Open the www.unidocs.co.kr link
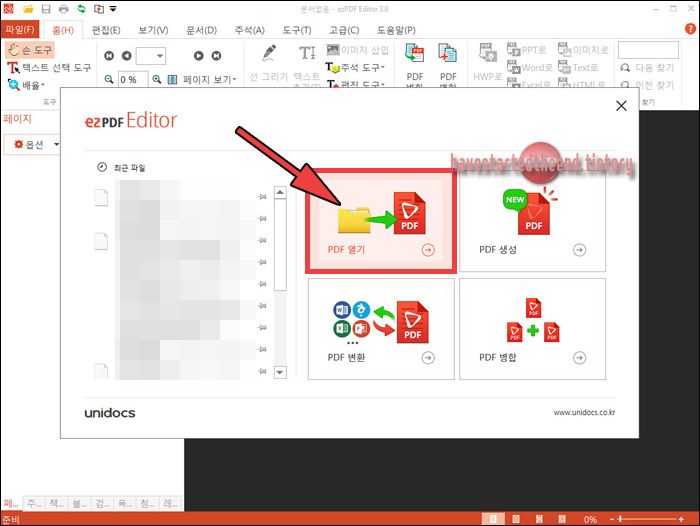Screen dimensions: 700x526 584,412
